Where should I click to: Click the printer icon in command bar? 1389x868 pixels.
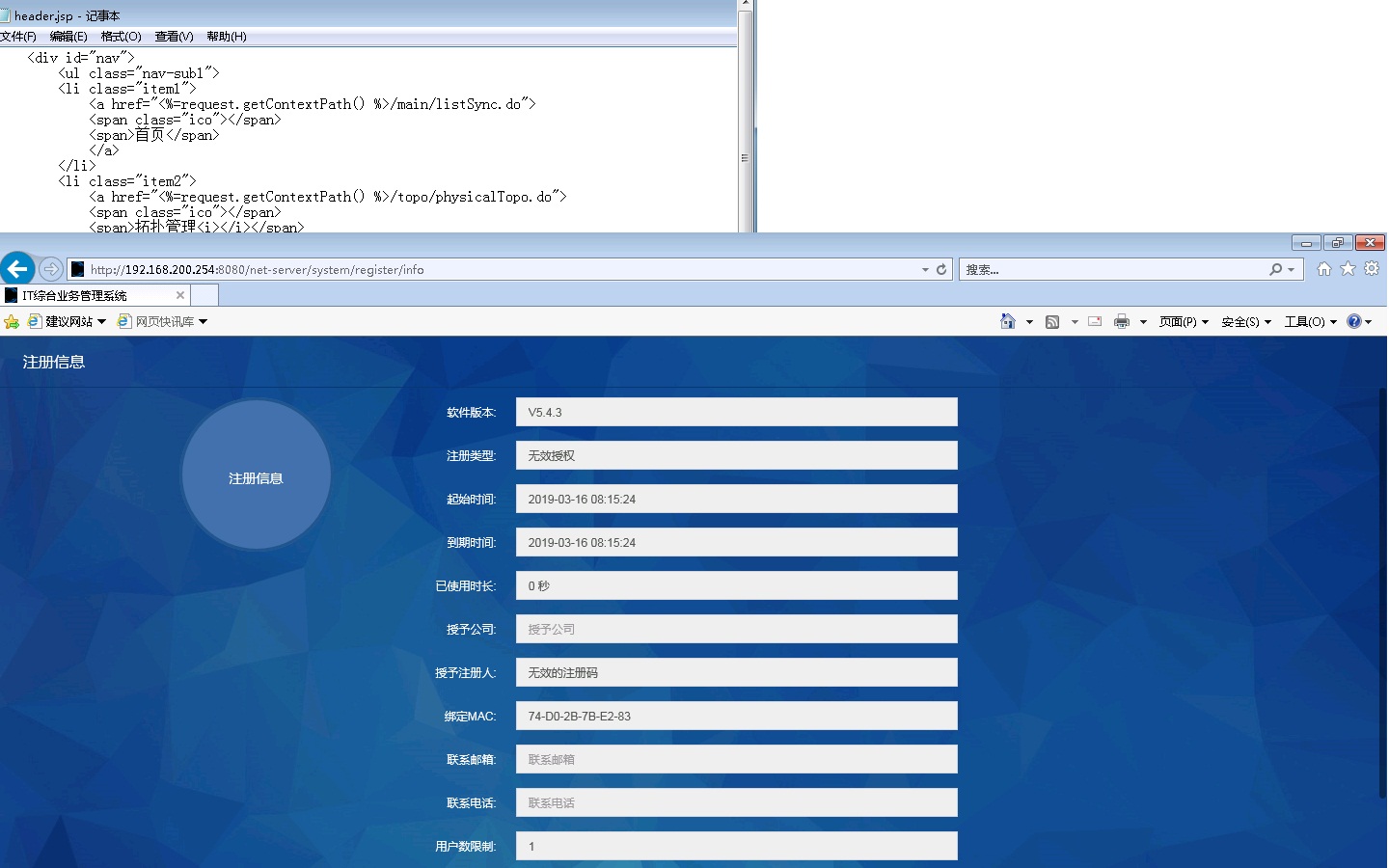(x=1121, y=322)
